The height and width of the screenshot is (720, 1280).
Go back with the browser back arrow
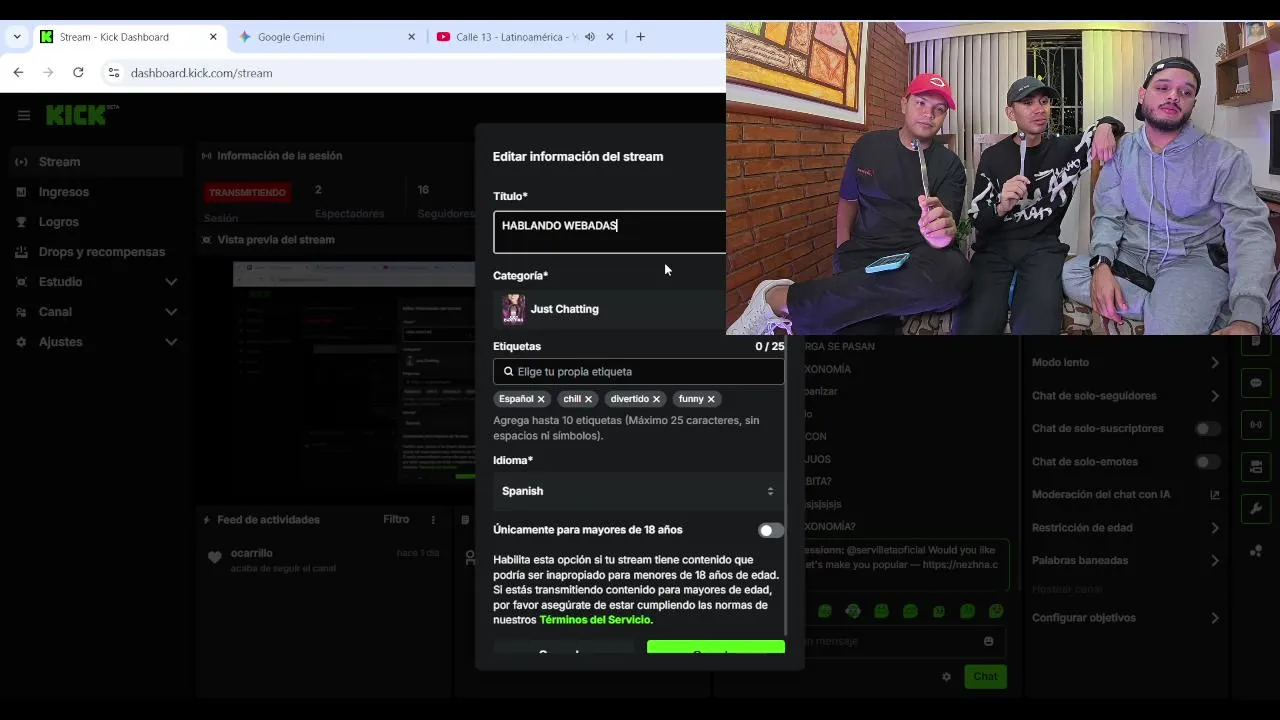(x=18, y=73)
